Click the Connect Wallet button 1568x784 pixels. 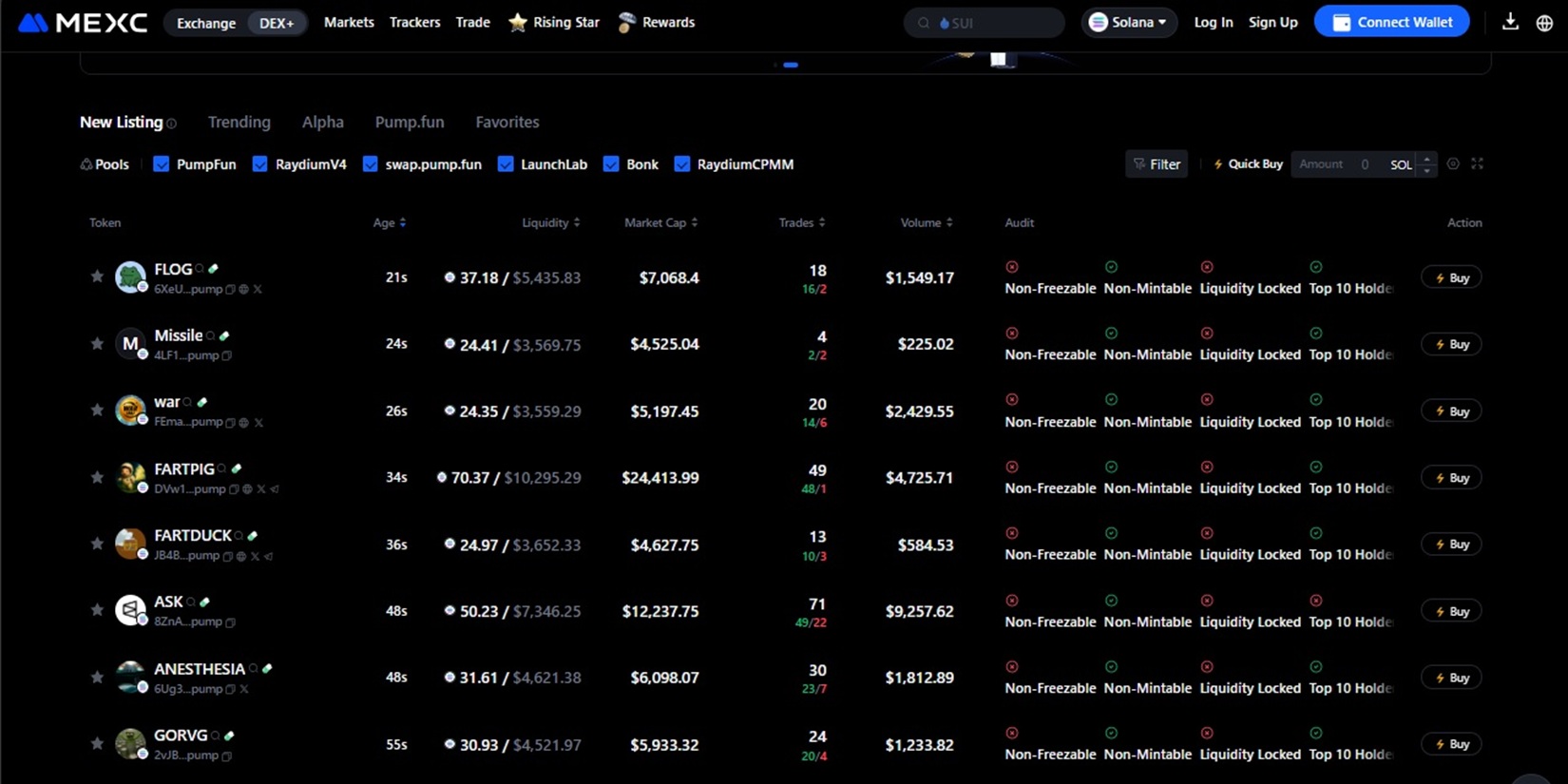[x=1392, y=22]
